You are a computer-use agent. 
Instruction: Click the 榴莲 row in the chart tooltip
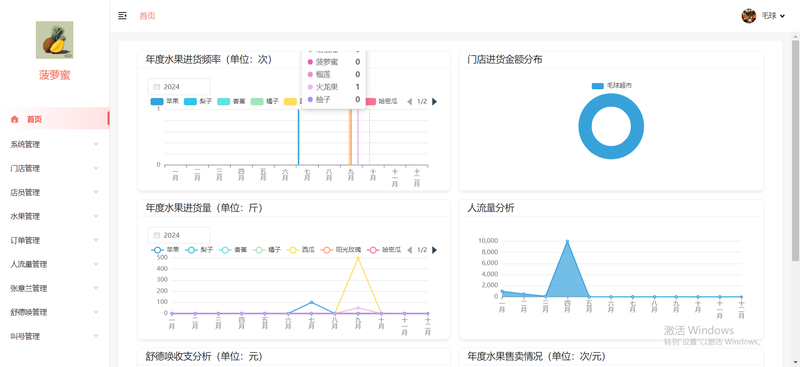tap(334, 75)
